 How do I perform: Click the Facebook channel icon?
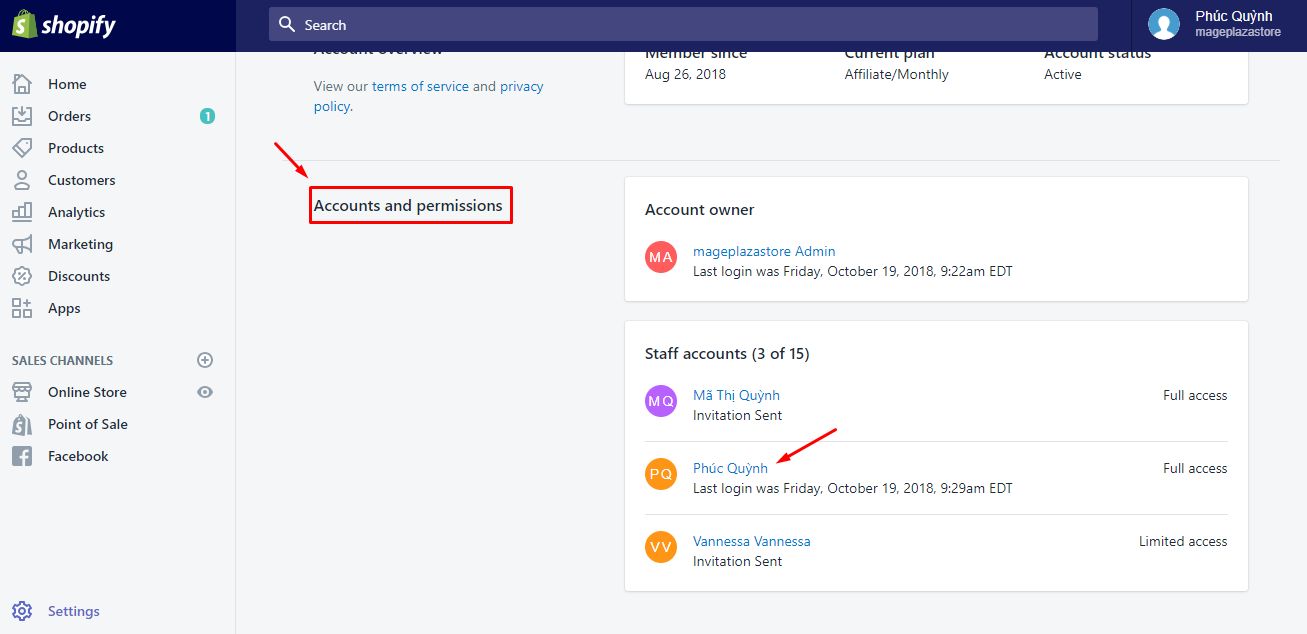[22, 456]
